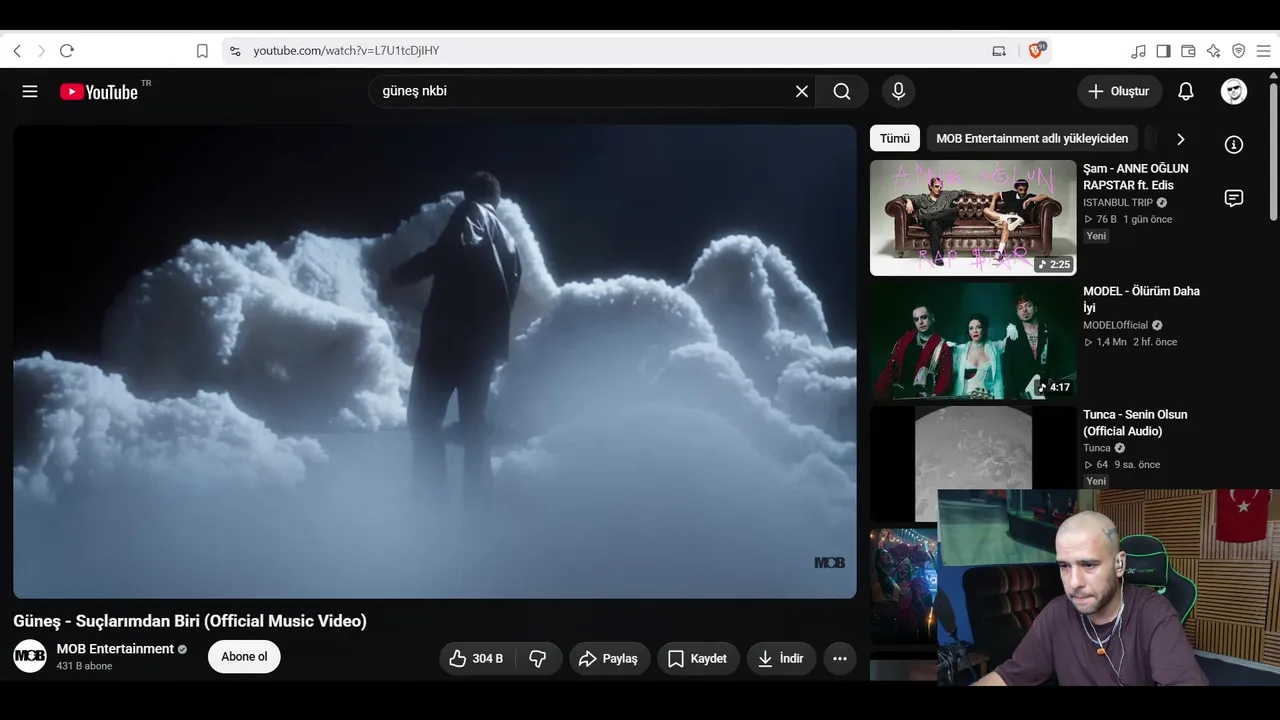Viewport: 1280px width, 720px height.
Task: Visit the MODELOfficial channel
Action: click(1115, 325)
